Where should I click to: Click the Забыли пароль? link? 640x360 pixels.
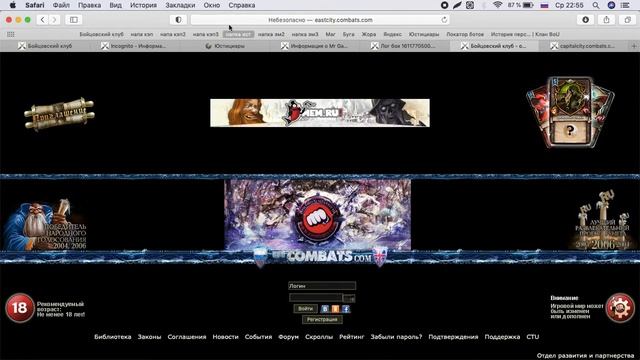396,337
